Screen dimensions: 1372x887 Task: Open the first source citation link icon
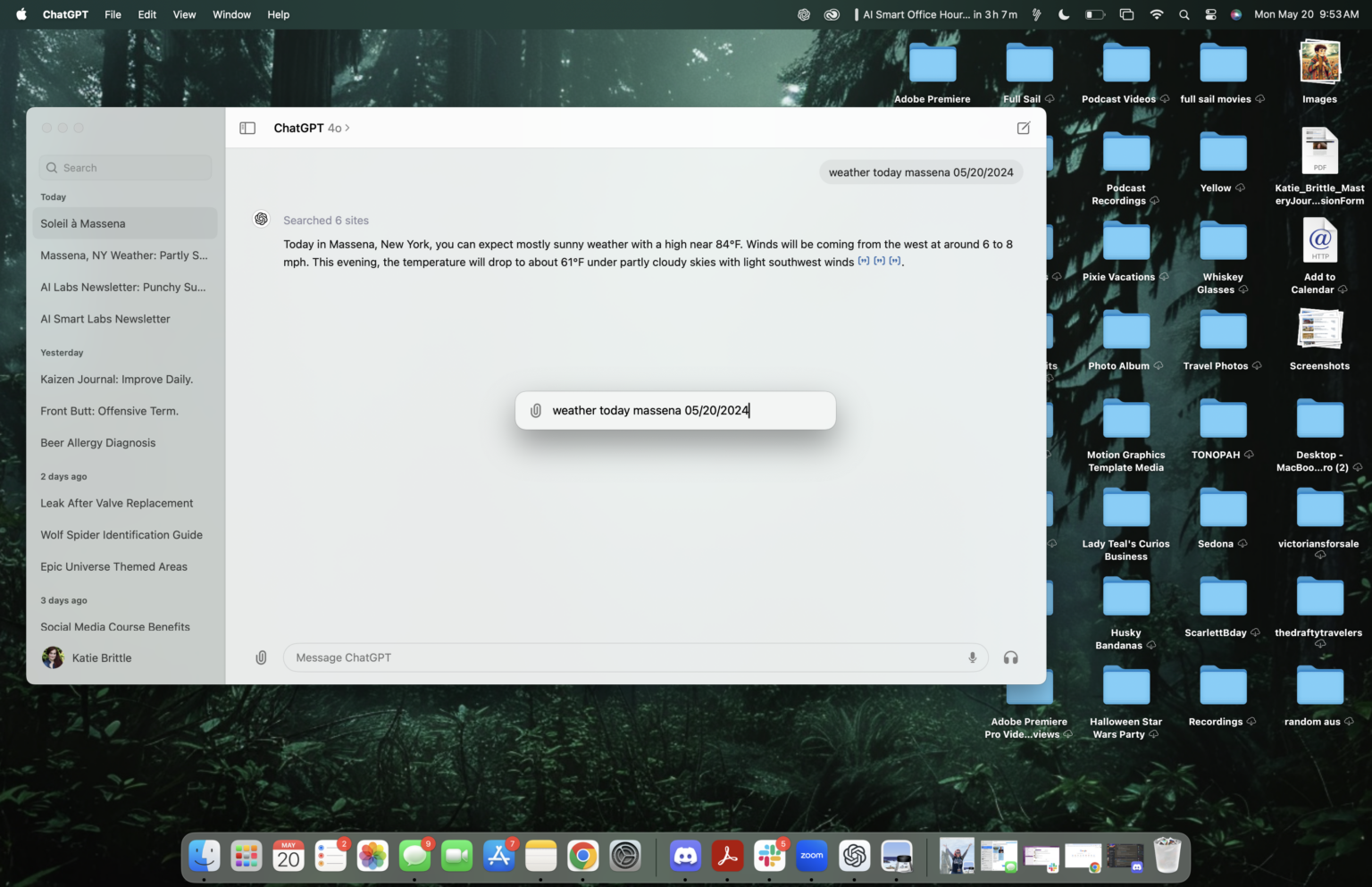(863, 262)
